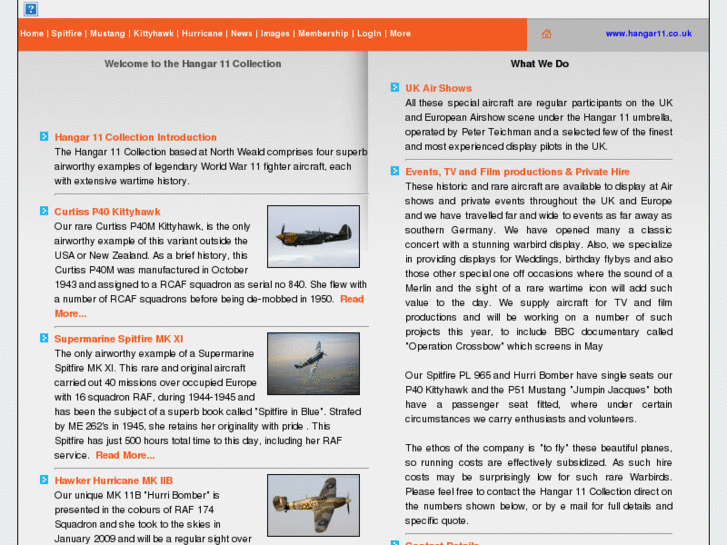Click the 'What We Do' heading
The image size is (727, 545).
(x=540, y=64)
